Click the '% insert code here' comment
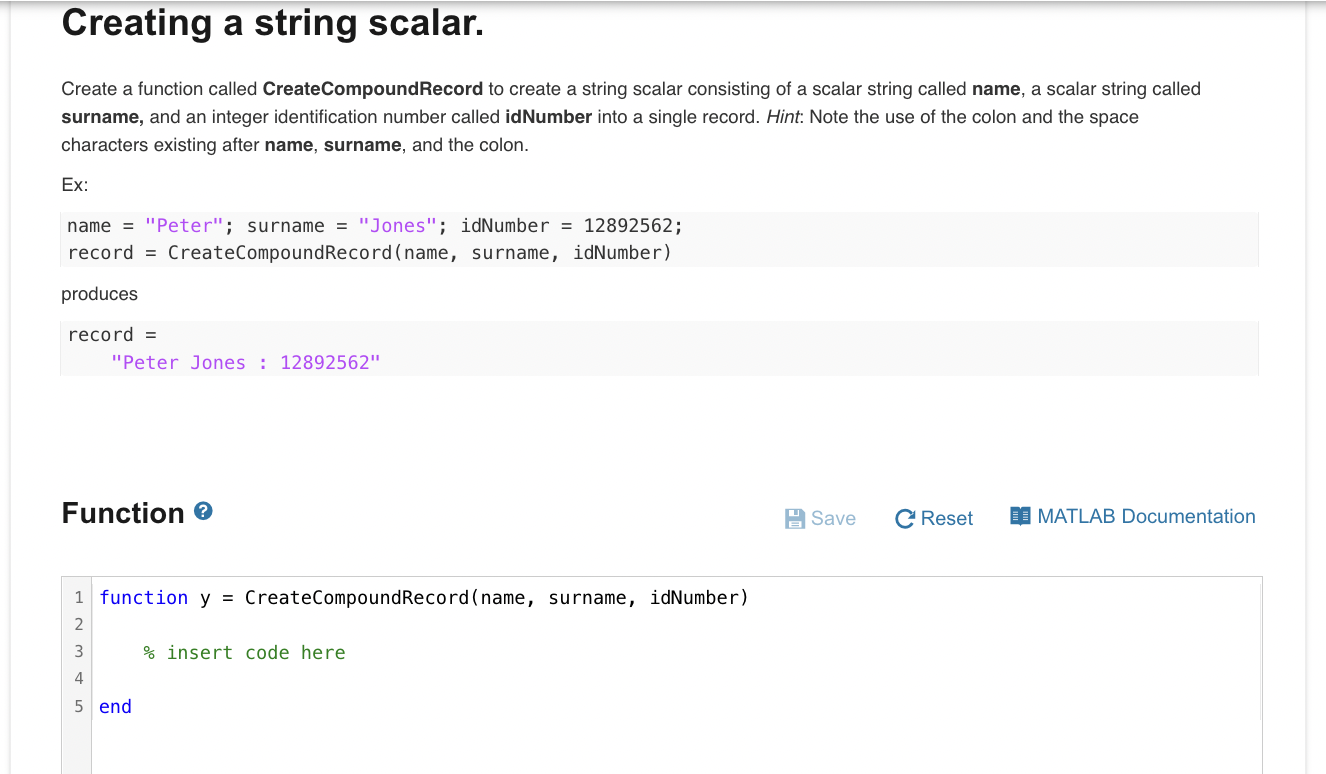Viewport: 1326px width, 774px height. [x=244, y=652]
